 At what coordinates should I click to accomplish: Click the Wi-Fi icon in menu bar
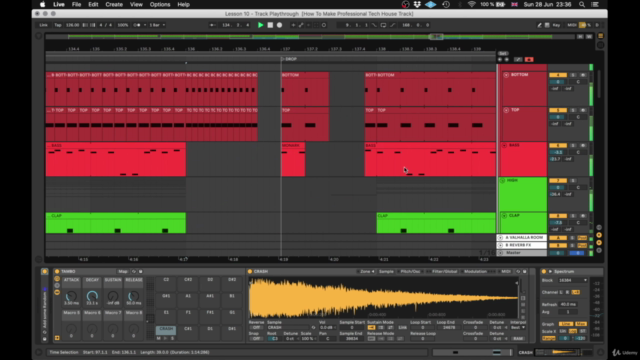coord(471,4)
